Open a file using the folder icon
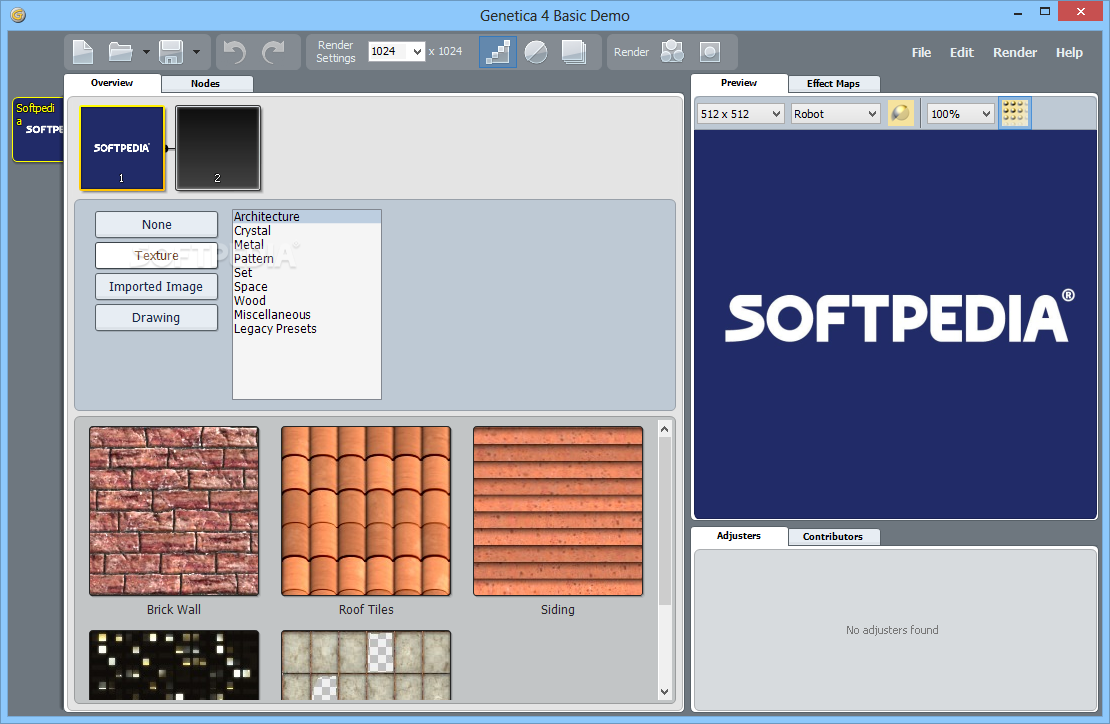This screenshot has width=1110, height=724. coord(120,52)
